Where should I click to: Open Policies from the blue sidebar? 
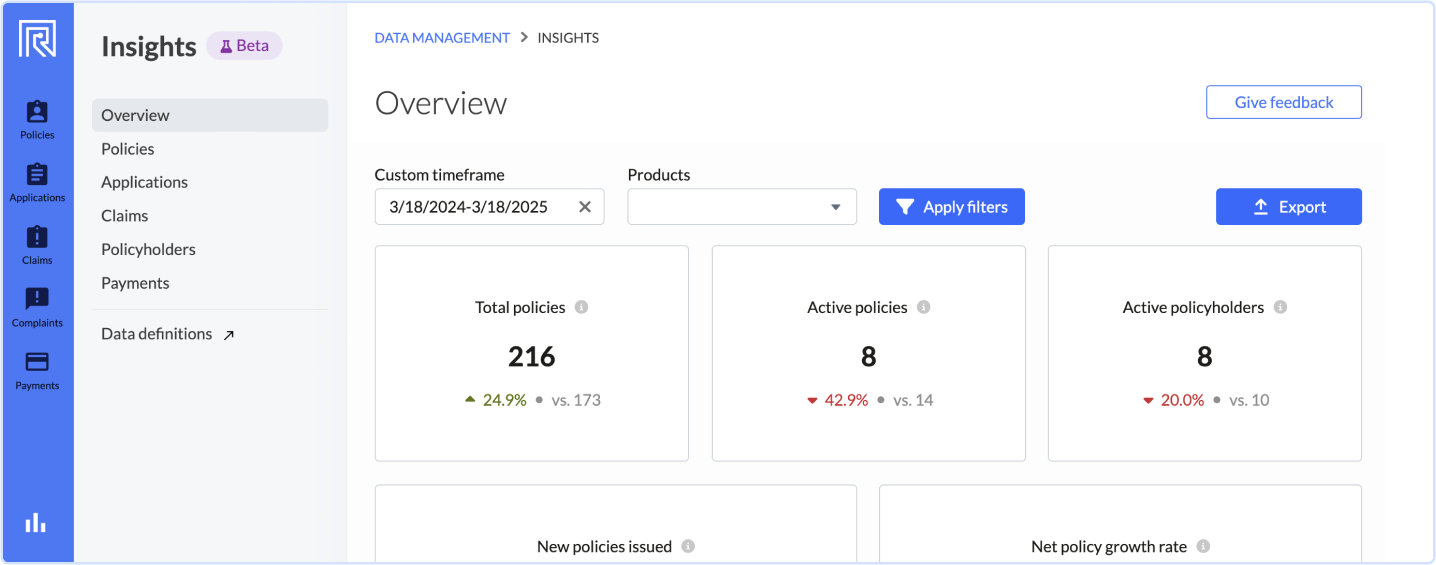(37, 120)
